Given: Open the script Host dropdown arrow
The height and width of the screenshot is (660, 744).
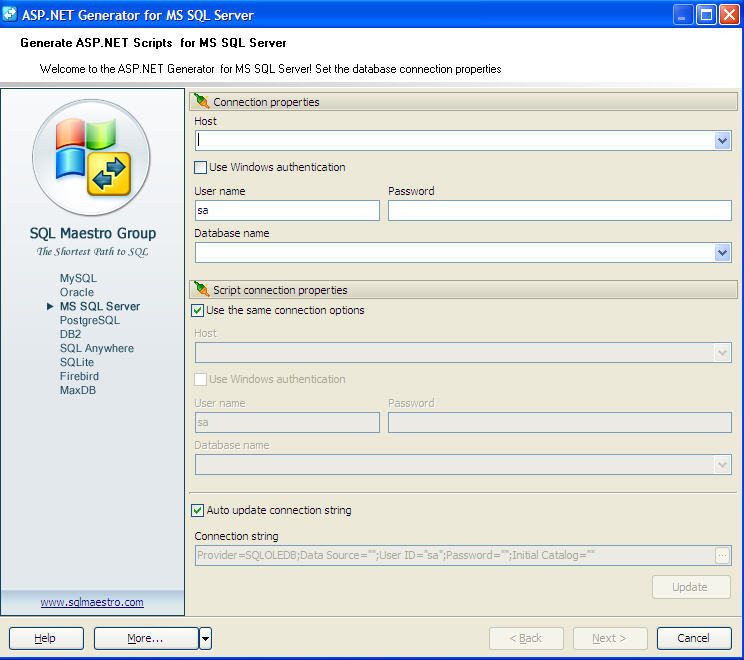Looking at the screenshot, I should tap(722, 353).
